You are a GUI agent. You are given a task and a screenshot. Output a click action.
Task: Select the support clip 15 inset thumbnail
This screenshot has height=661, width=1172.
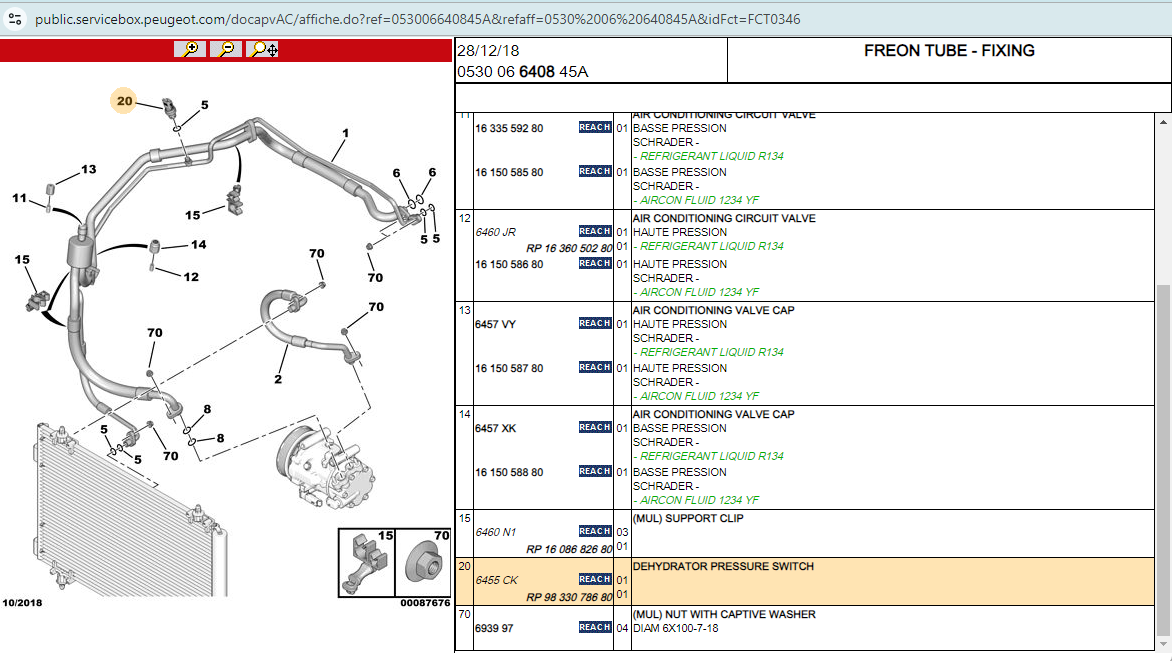pyautogui.click(x=367, y=562)
